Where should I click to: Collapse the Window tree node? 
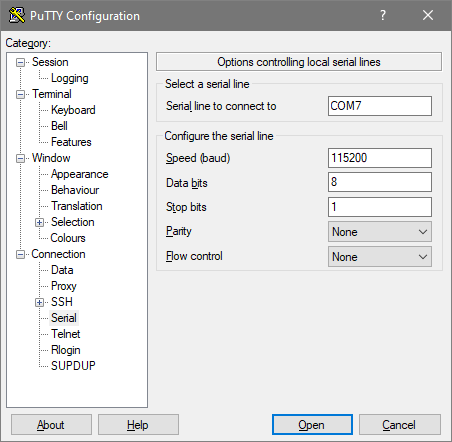click(x=21, y=158)
